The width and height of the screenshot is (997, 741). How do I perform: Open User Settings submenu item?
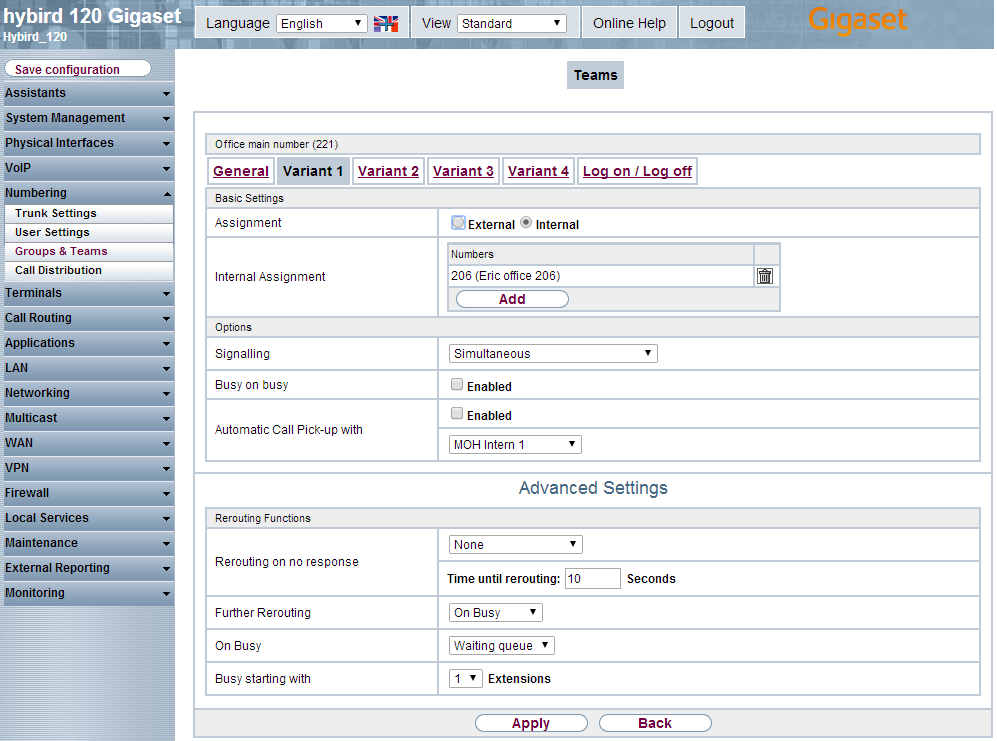point(88,232)
